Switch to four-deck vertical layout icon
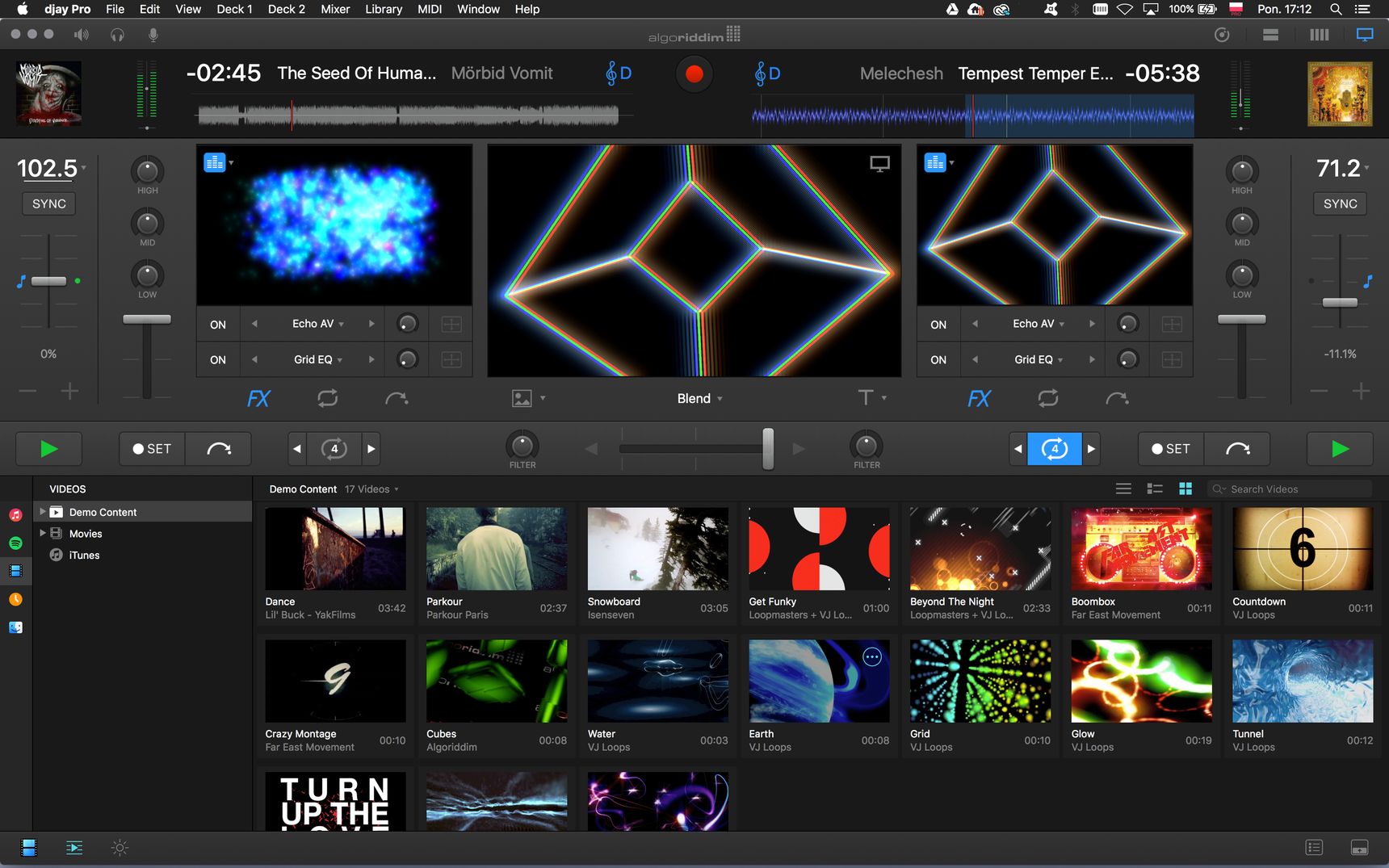Viewport: 1389px width, 868px height. click(x=1319, y=35)
